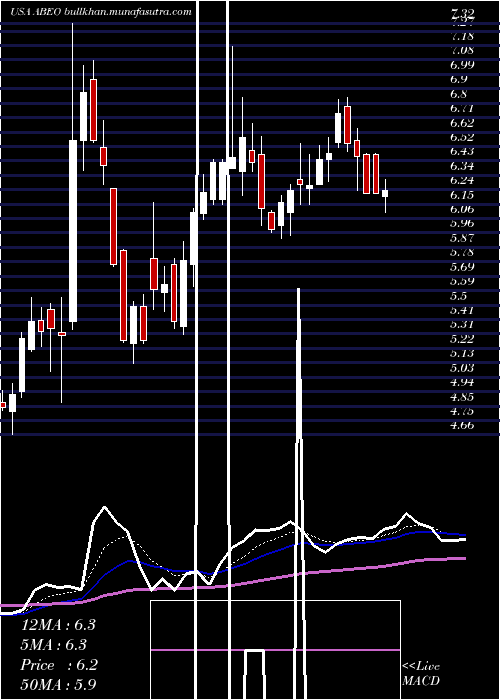The width and height of the screenshot is (500, 700).
Task: Click the 6.43 price axis label
Action: pyautogui.click(x=462, y=151)
